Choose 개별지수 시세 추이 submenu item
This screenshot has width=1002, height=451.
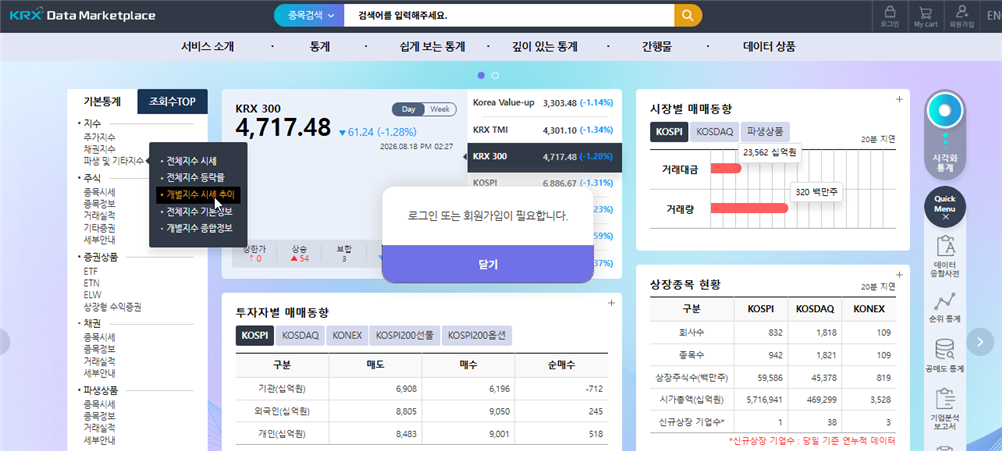(199, 194)
